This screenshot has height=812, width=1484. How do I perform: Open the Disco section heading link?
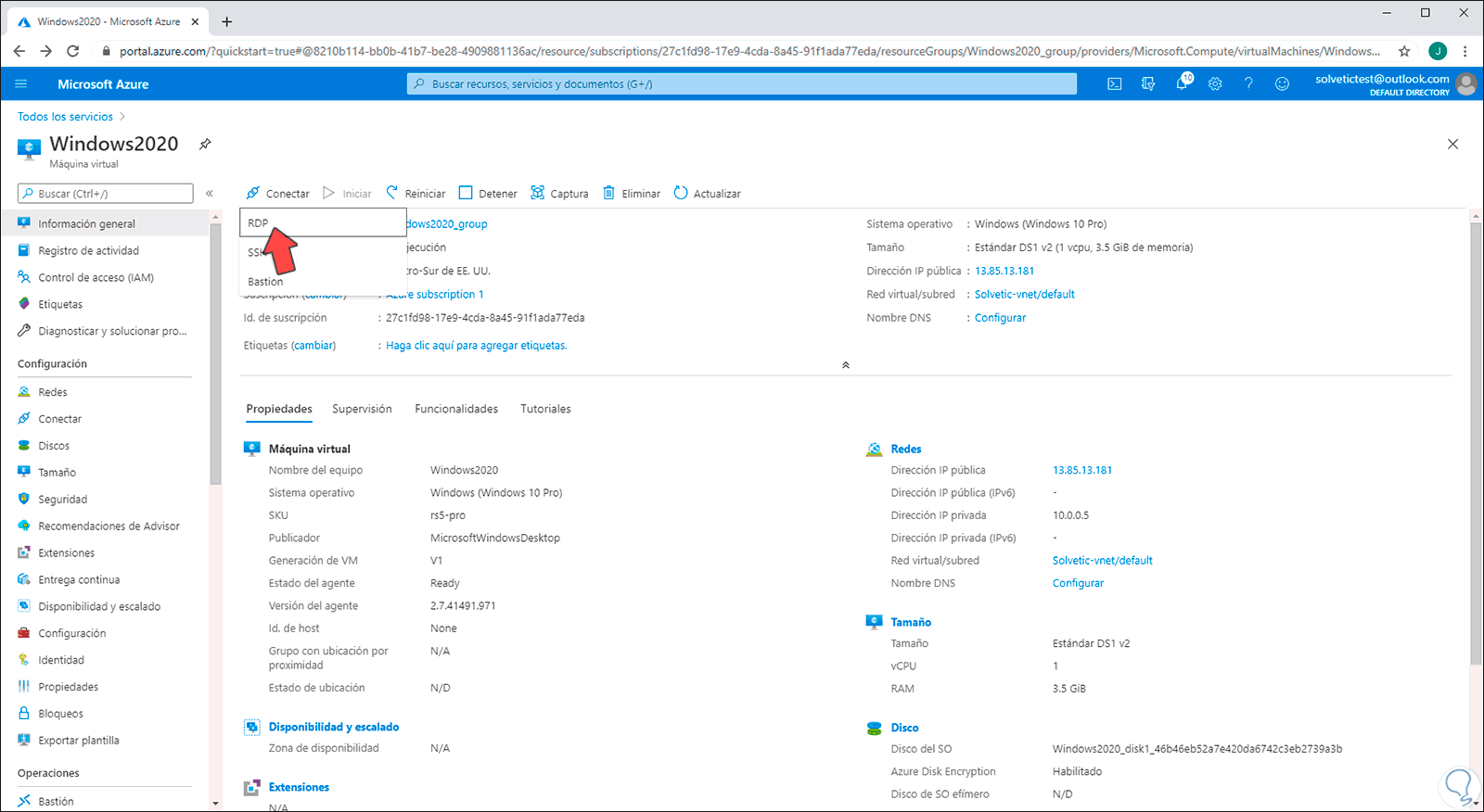tap(904, 729)
